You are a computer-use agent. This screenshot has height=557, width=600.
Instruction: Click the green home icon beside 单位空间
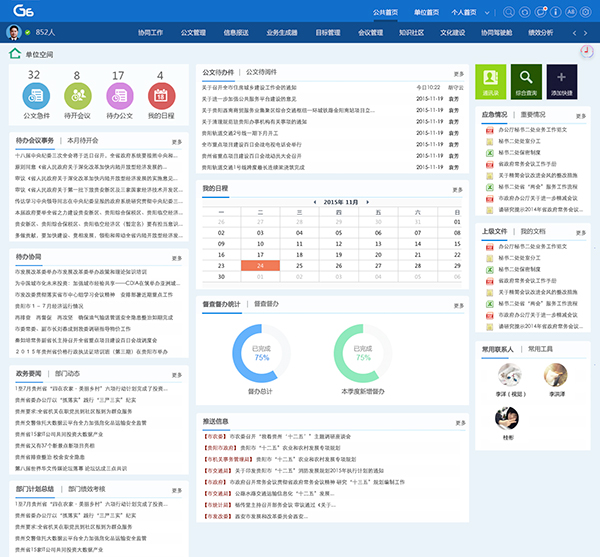[15, 54]
